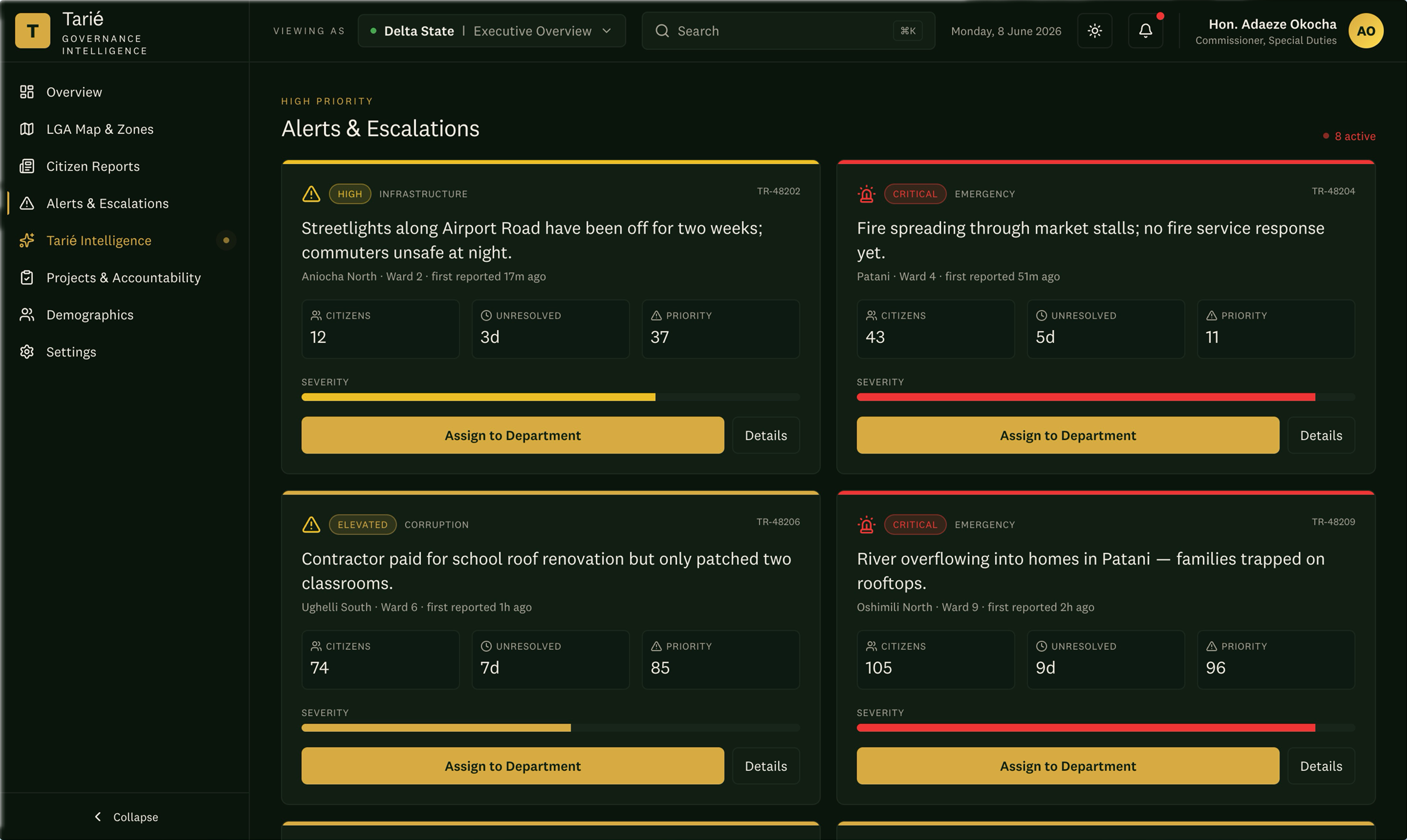Click severity bar of contractor corruption alert
Screen dimensions: 1407x840
[x=550, y=728]
